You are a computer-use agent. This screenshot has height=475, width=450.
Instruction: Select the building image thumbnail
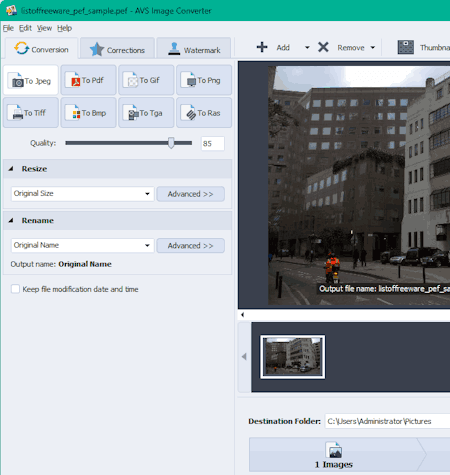pos(292,356)
